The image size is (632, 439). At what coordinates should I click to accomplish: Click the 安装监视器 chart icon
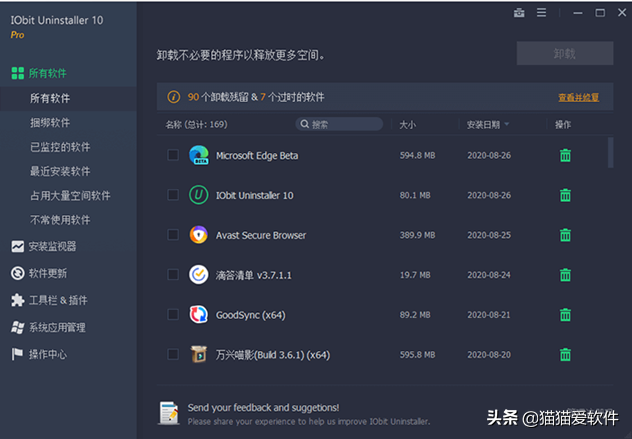tap(17, 246)
